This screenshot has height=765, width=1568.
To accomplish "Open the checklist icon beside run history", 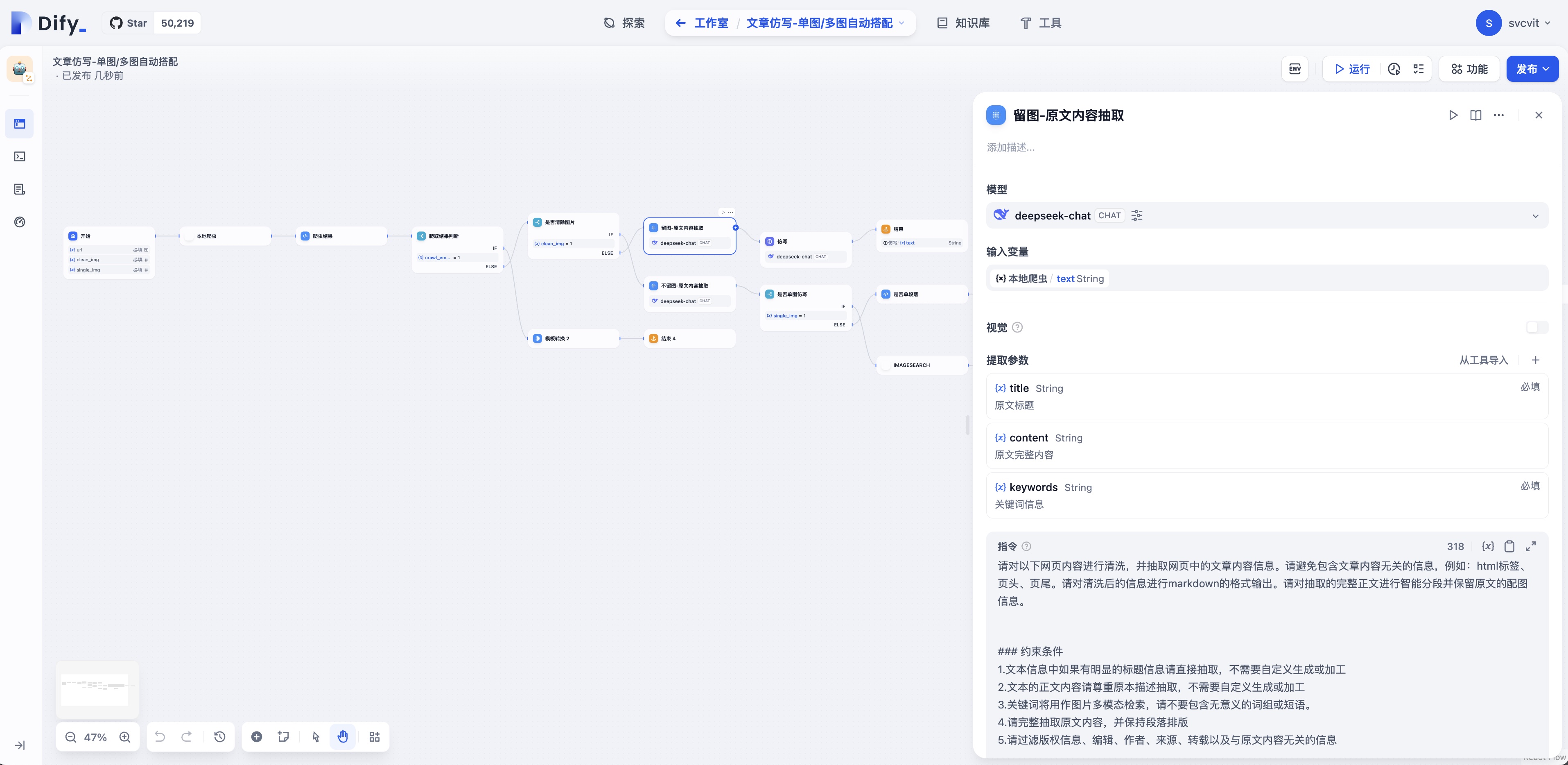I will pyautogui.click(x=1418, y=69).
